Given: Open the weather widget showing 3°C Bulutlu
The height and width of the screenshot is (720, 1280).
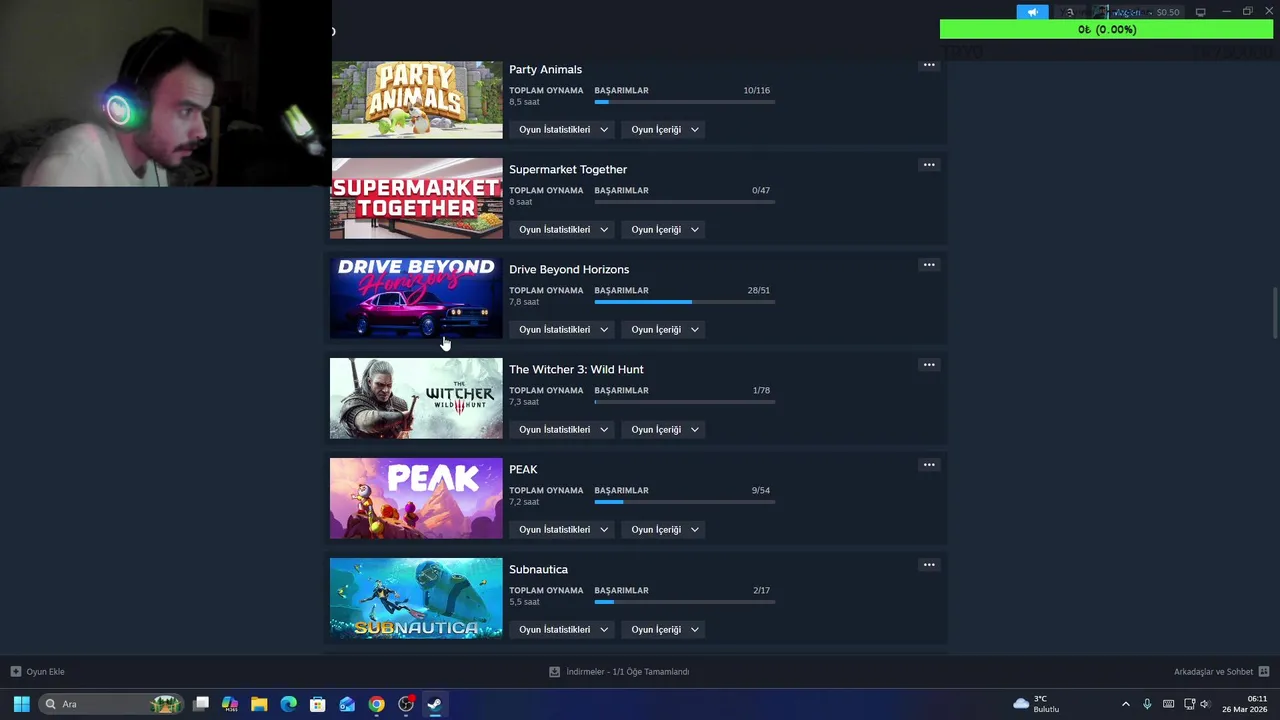Looking at the screenshot, I should [x=1036, y=704].
